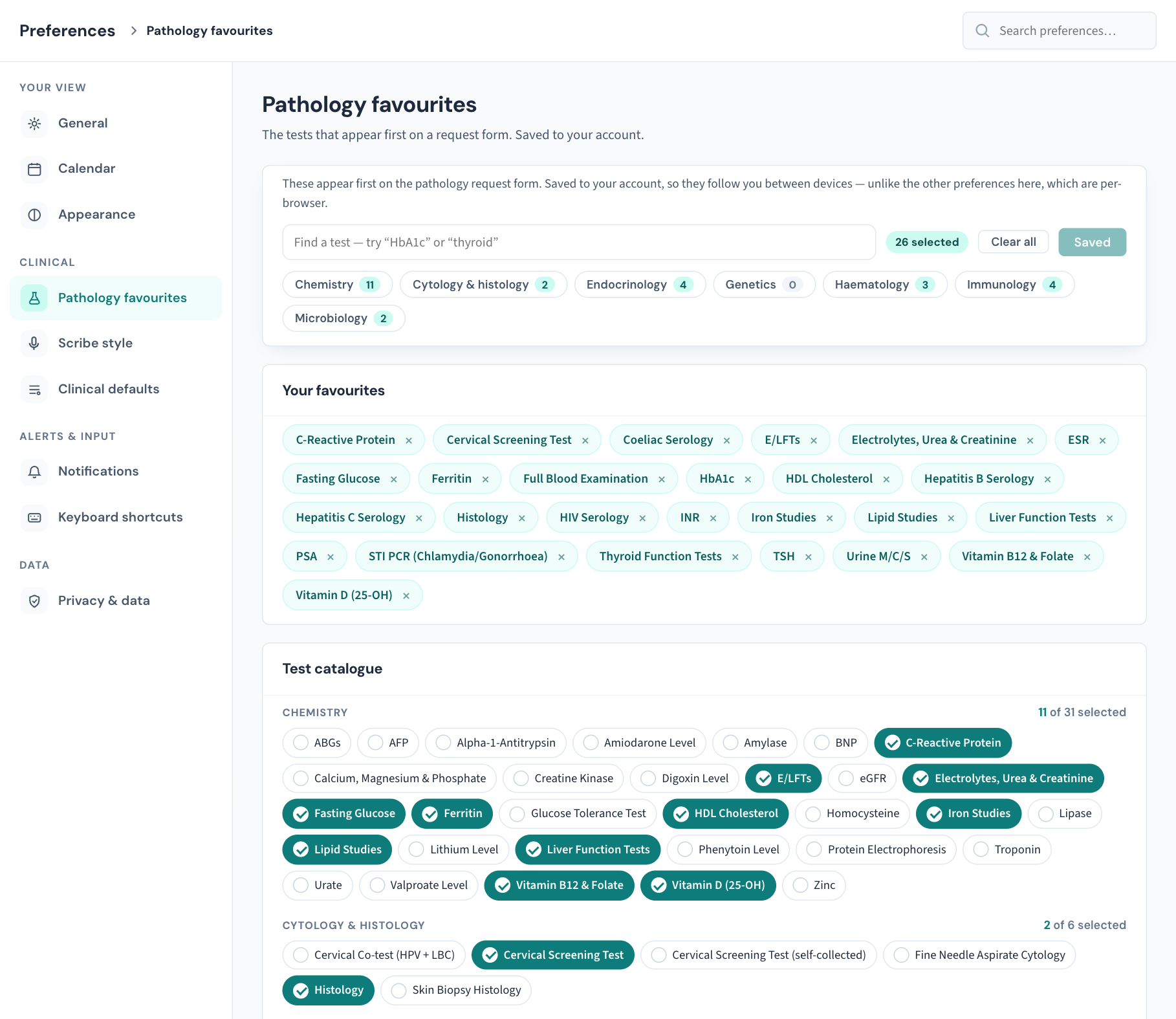Remove HbA1c from favourites
The image size is (1176, 1019).
click(x=748, y=479)
